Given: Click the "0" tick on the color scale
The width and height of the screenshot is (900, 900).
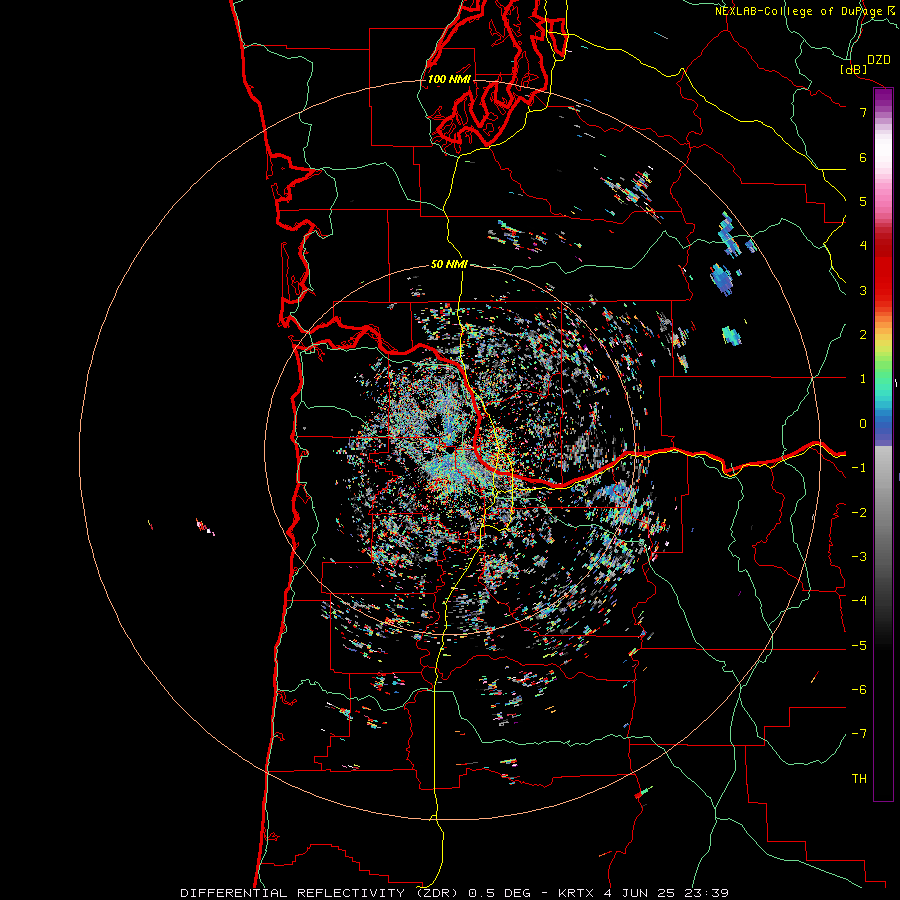Looking at the screenshot, I should coord(863,424).
